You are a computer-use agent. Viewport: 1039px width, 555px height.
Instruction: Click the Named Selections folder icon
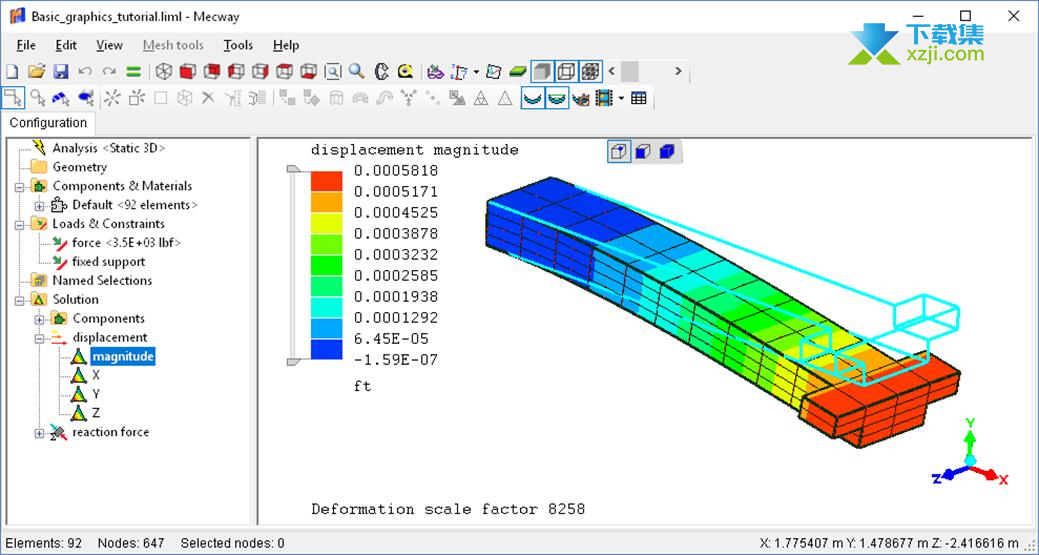39,280
